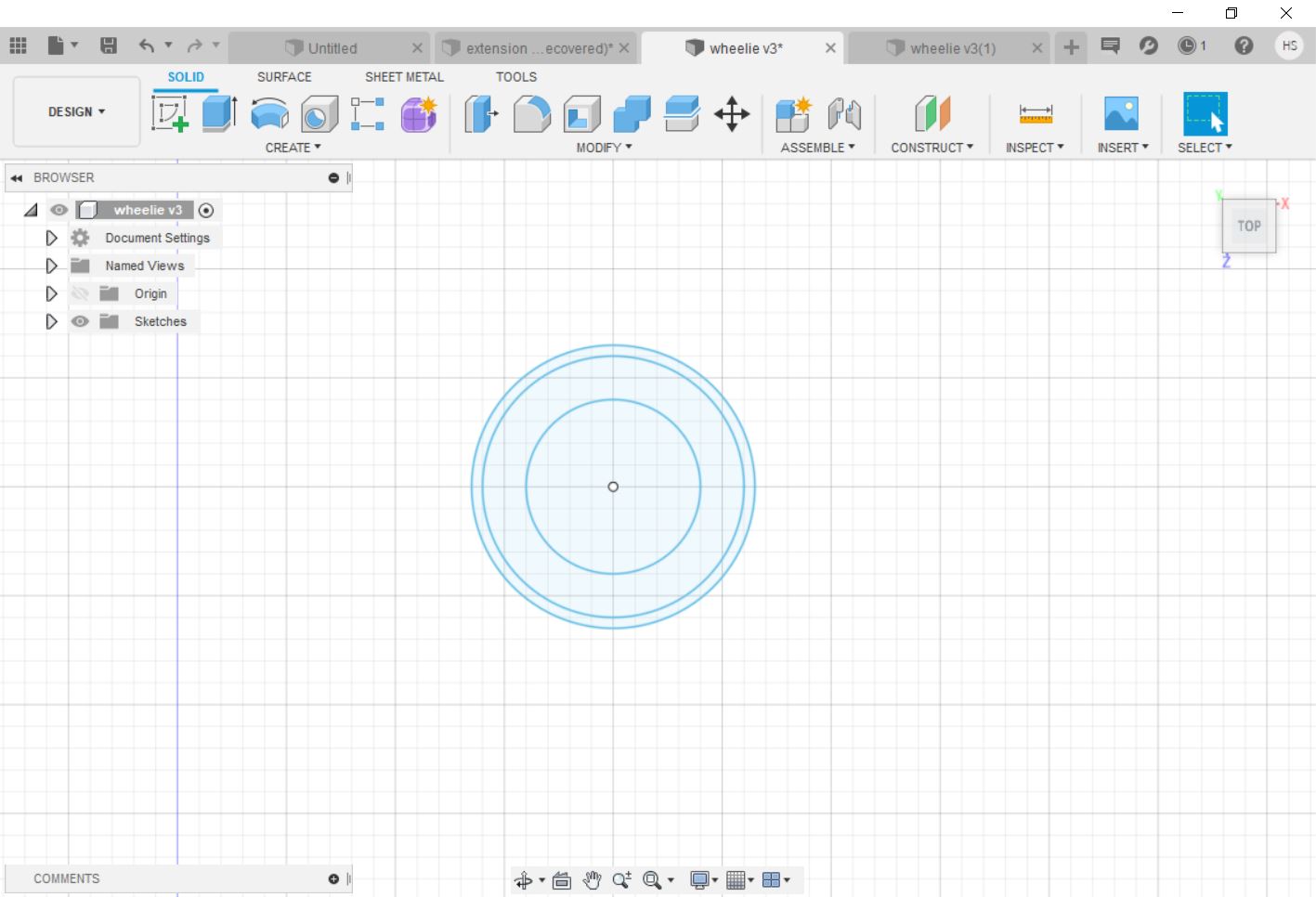Activate the Pan hand tool
Image resolution: width=1316 pixels, height=897 pixels.
[592, 880]
